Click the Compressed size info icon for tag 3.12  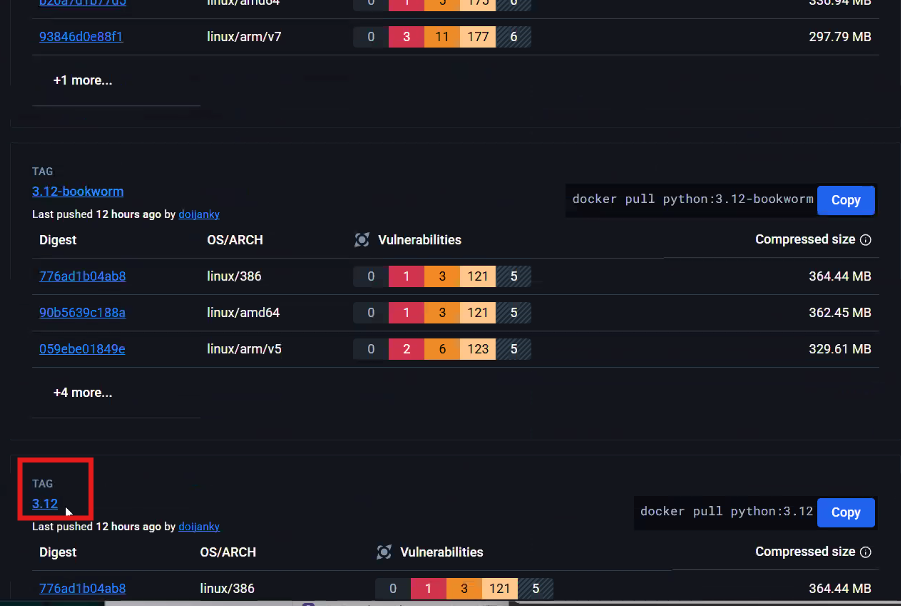865,552
